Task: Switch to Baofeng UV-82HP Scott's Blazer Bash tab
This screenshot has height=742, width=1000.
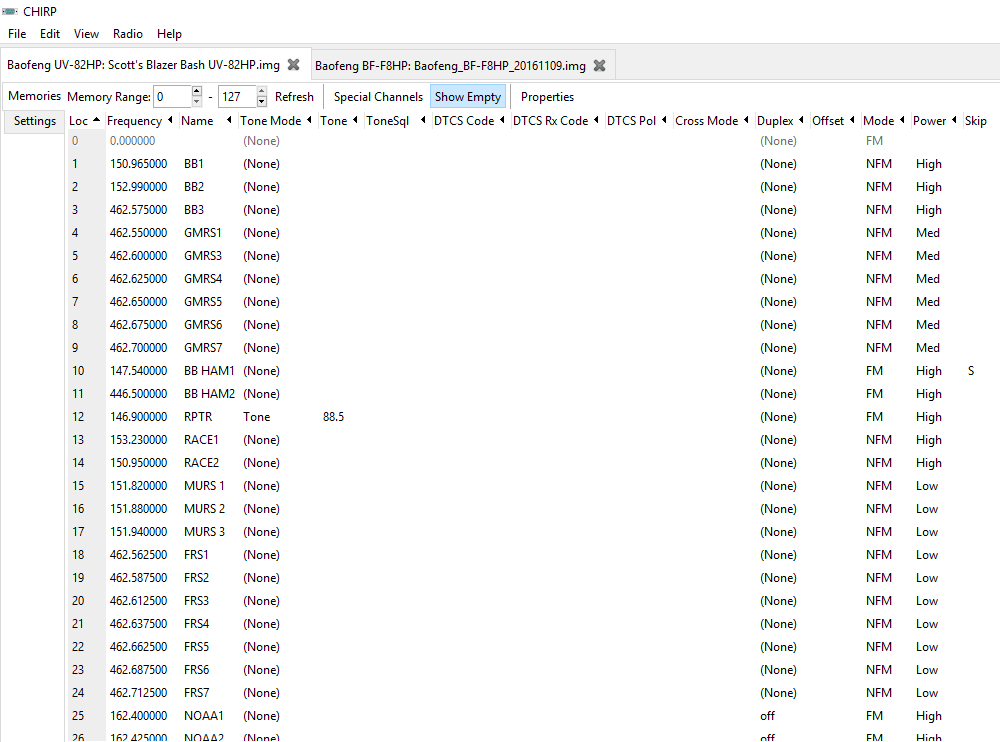Action: click(143, 64)
